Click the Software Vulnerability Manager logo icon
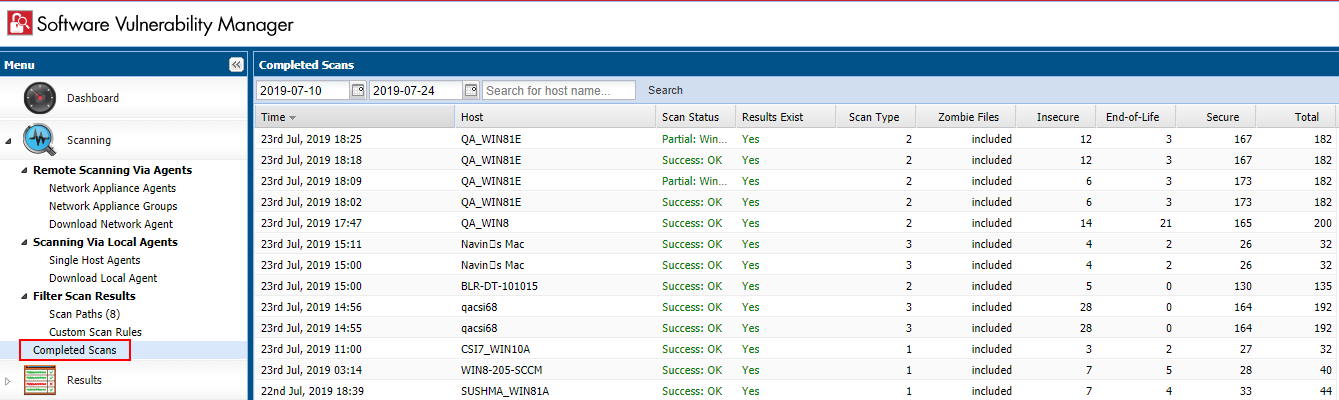Viewport: 1339px width, 400px height. [x=20, y=23]
